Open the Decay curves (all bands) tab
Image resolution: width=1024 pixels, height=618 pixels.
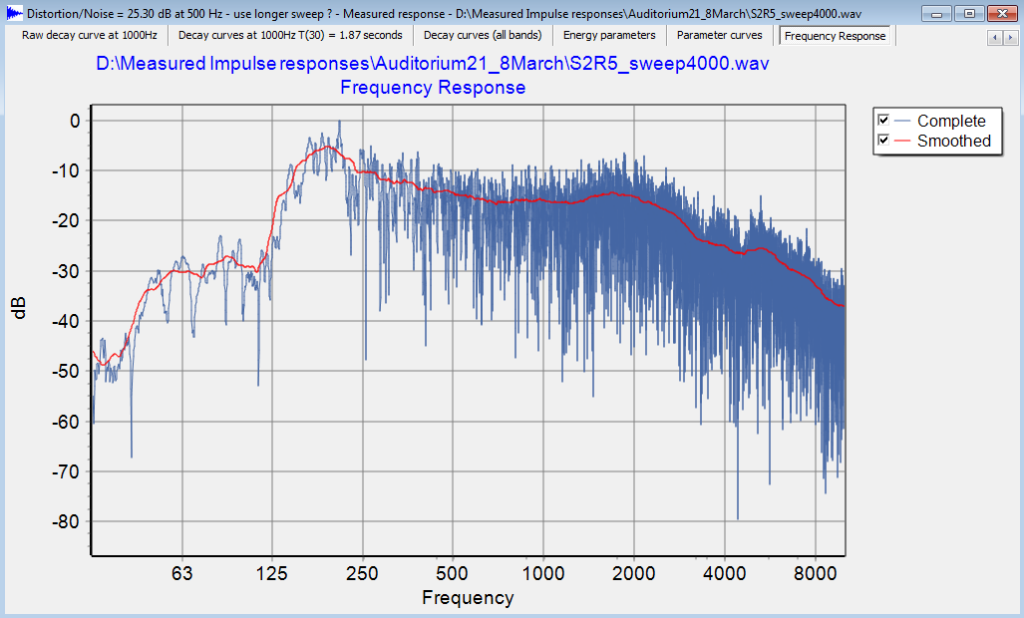[483, 35]
